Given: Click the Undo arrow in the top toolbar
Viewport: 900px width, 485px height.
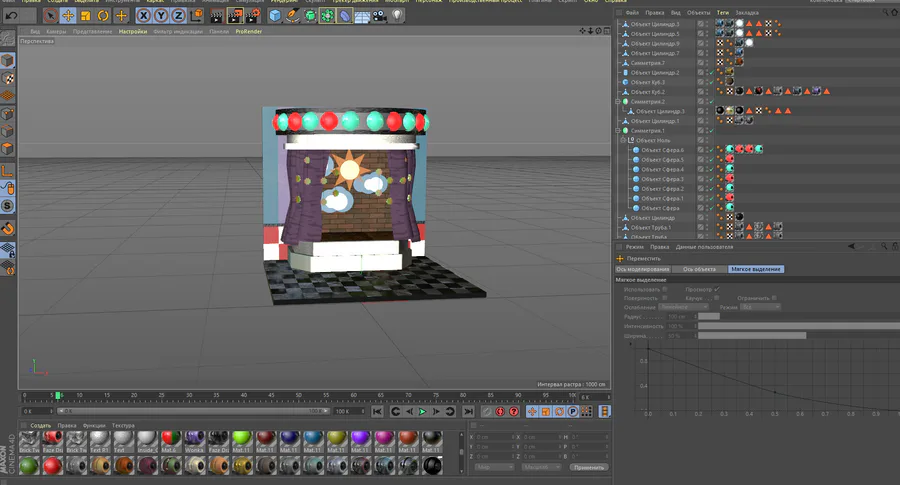Looking at the screenshot, I should tap(11, 15).
